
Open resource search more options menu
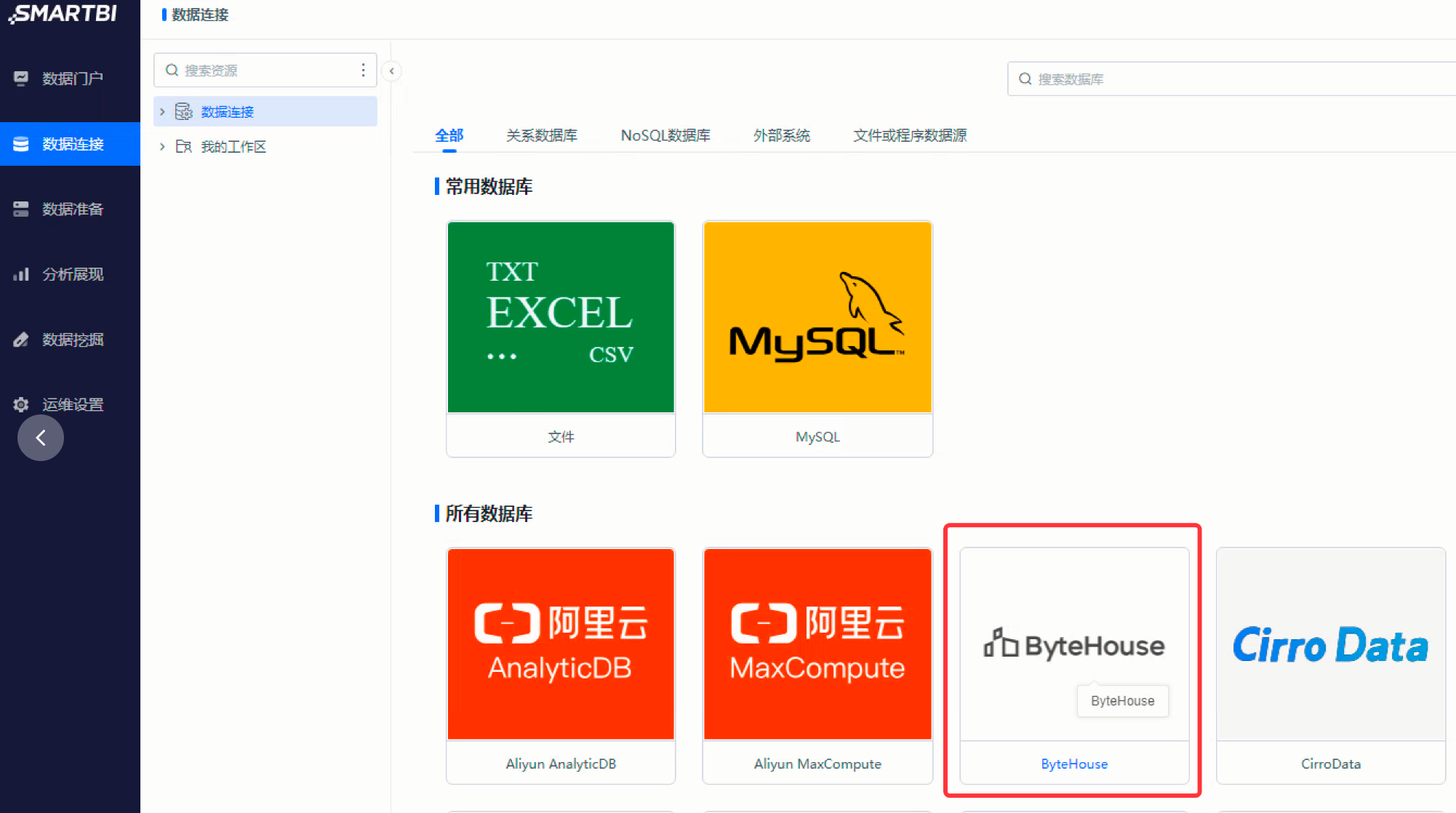[363, 70]
